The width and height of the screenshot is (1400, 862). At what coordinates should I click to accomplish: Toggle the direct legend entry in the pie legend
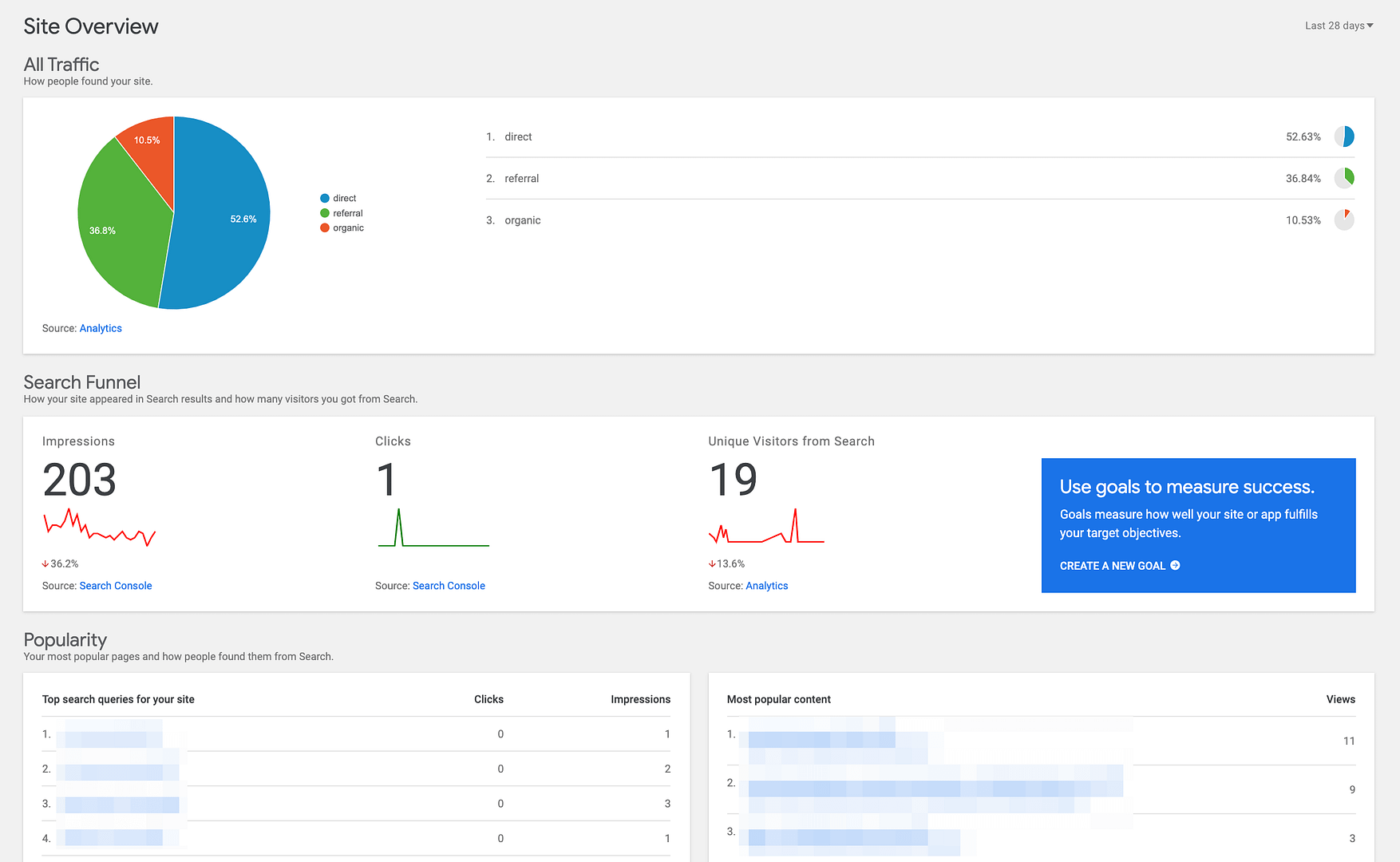[340, 197]
